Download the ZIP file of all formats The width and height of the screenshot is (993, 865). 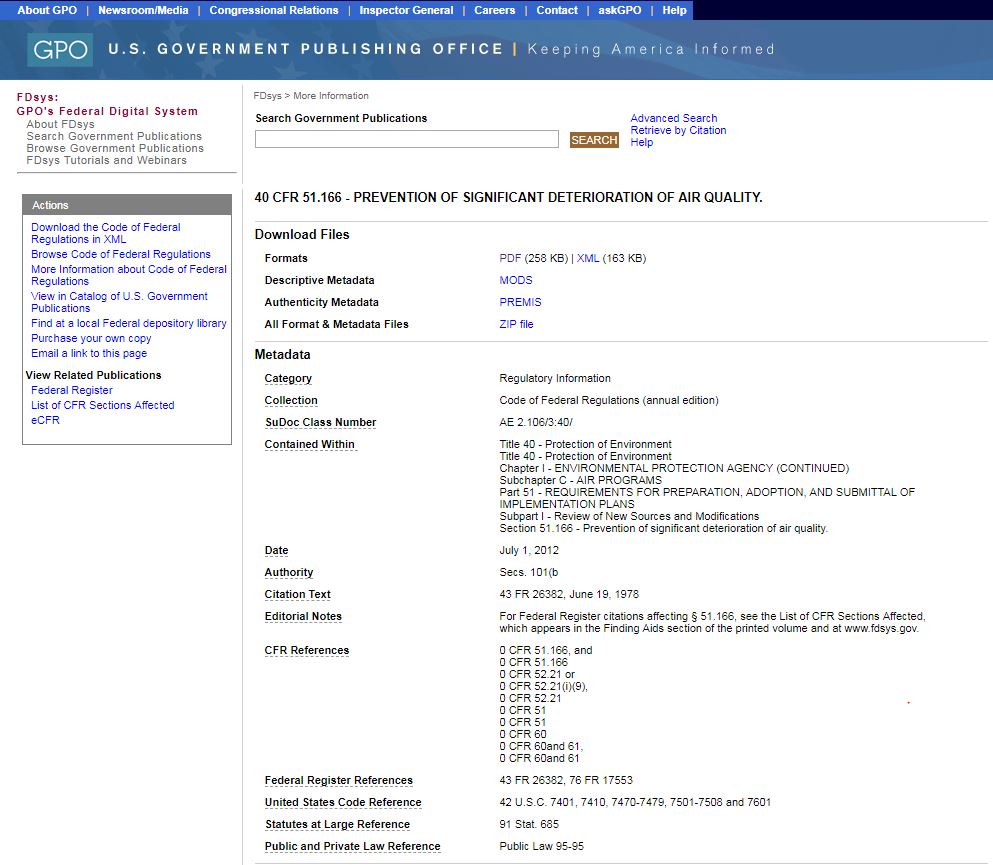tap(517, 323)
